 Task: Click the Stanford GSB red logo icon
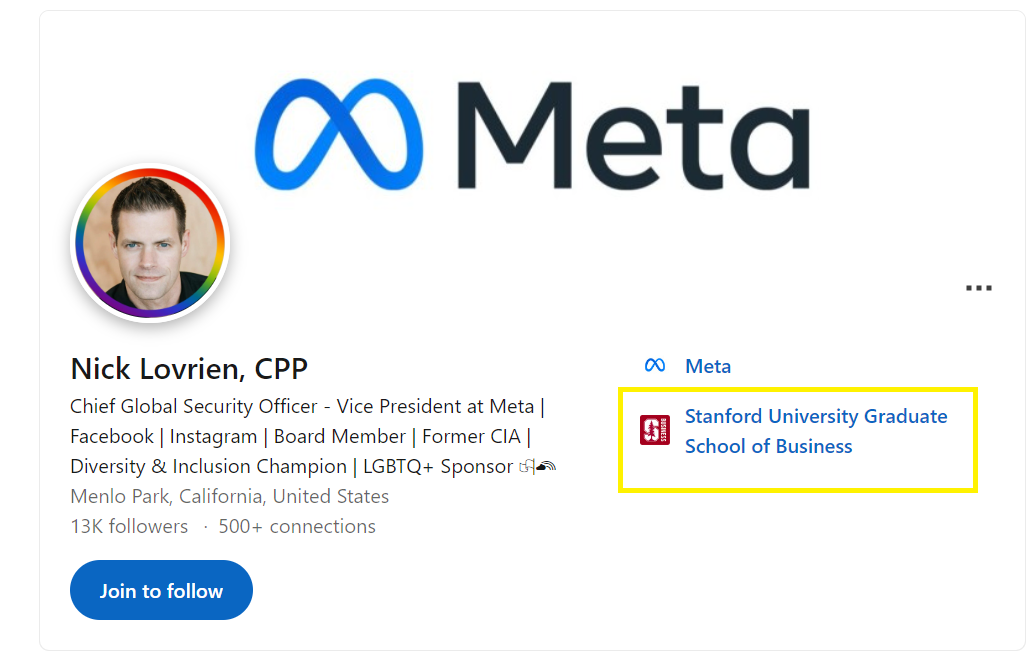655,430
